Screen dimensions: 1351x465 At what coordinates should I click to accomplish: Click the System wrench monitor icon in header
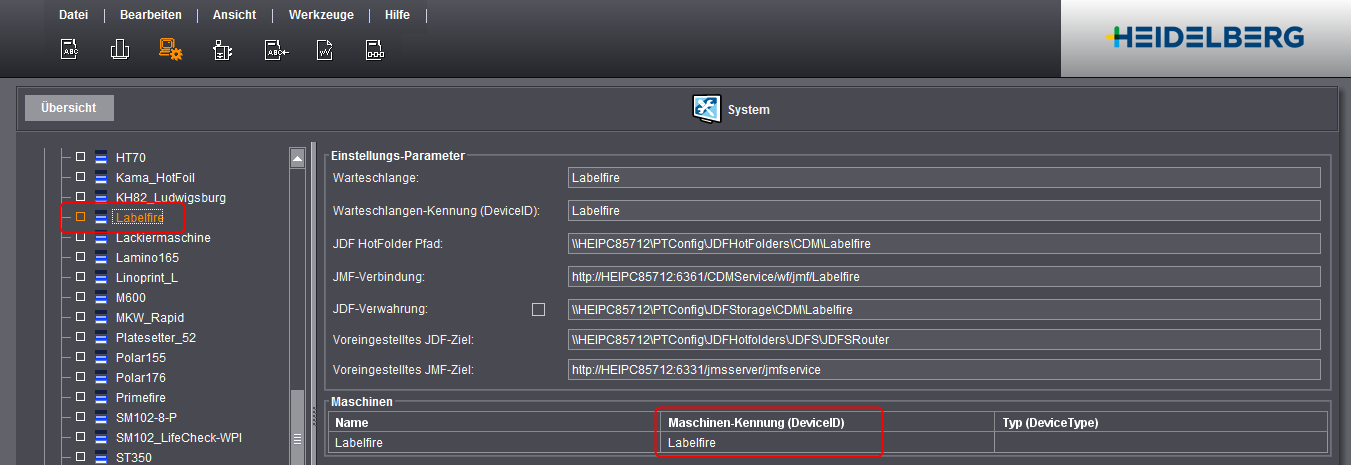[707, 108]
